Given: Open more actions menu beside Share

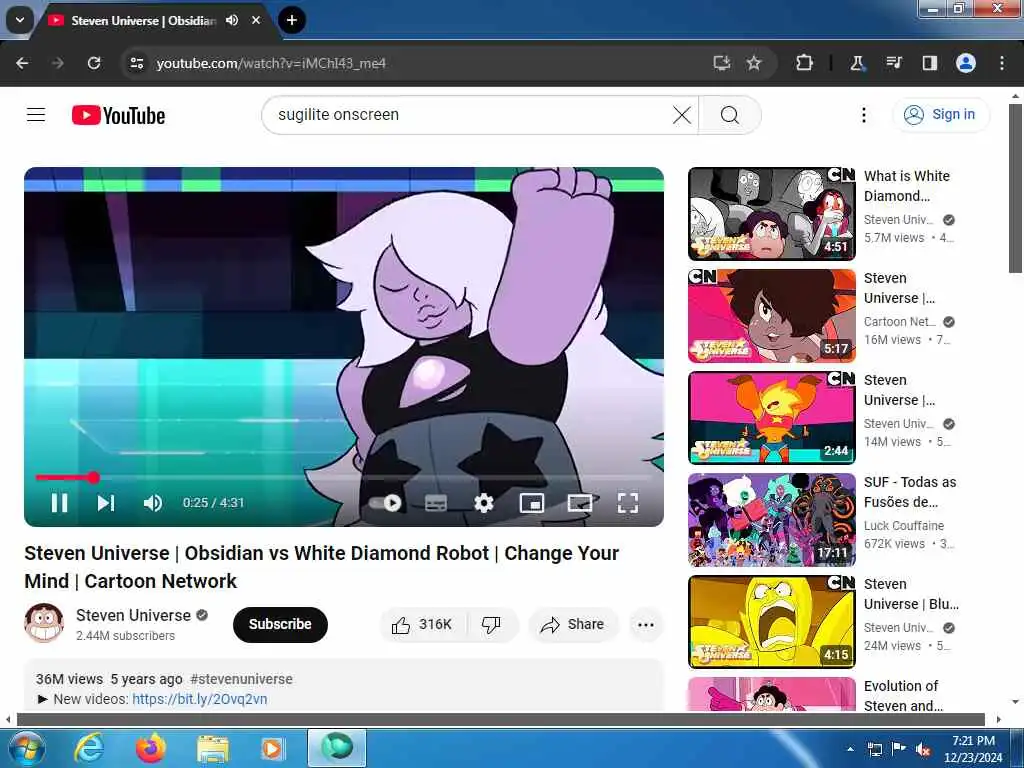Looking at the screenshot, I should coord(645,624).
